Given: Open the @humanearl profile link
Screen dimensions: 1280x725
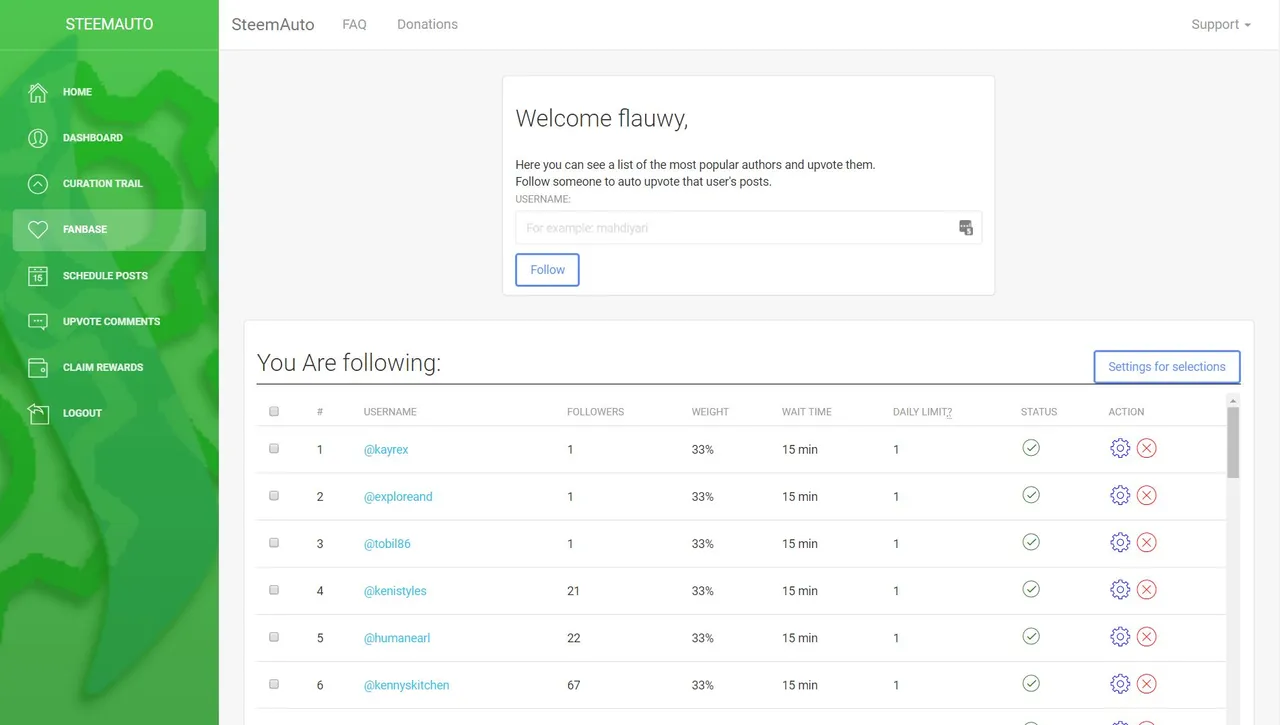Looking at the screenshot, I should pyautogui.click(x=397, y=638).
